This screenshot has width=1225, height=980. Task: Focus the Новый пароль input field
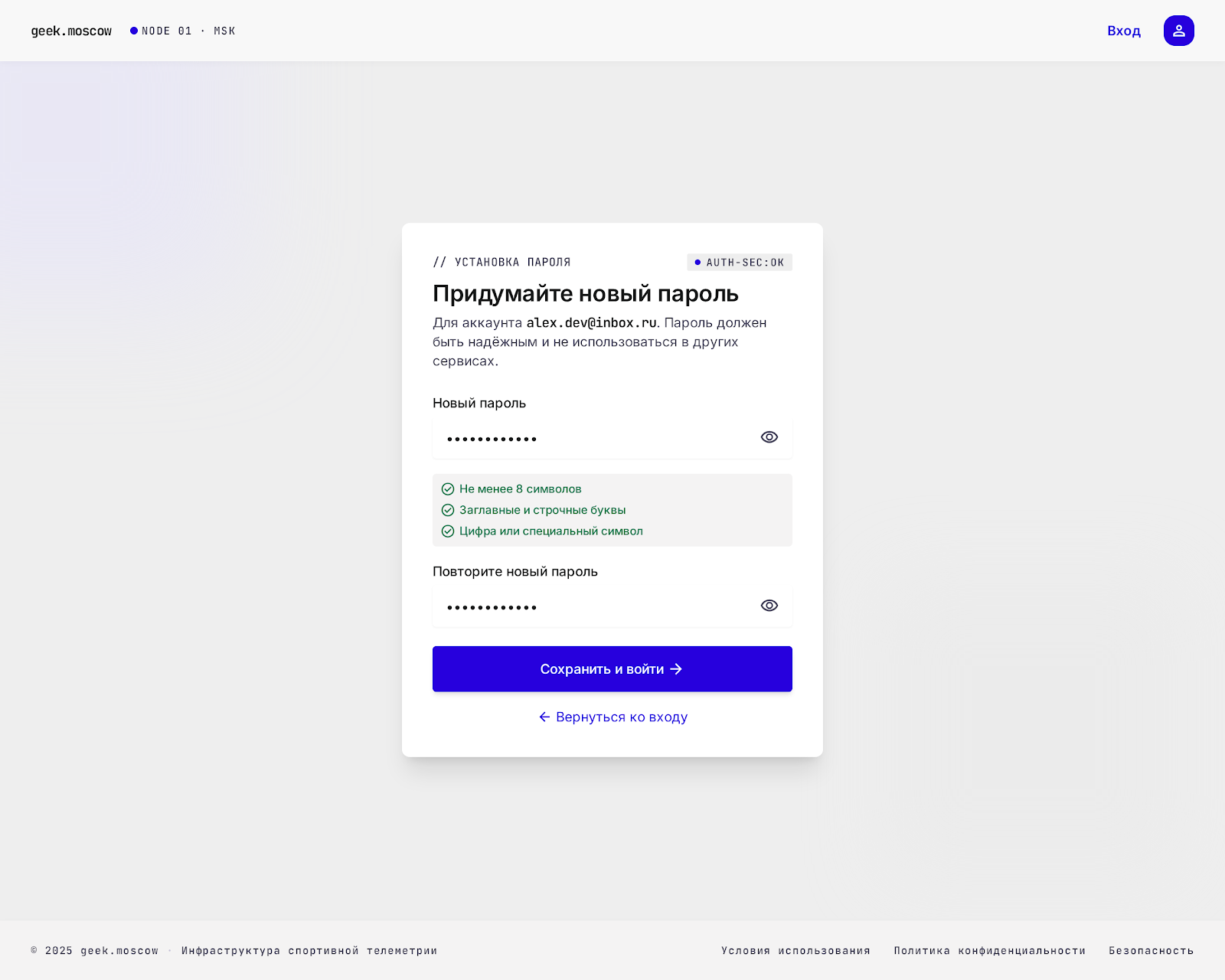[x=612, y=438]
